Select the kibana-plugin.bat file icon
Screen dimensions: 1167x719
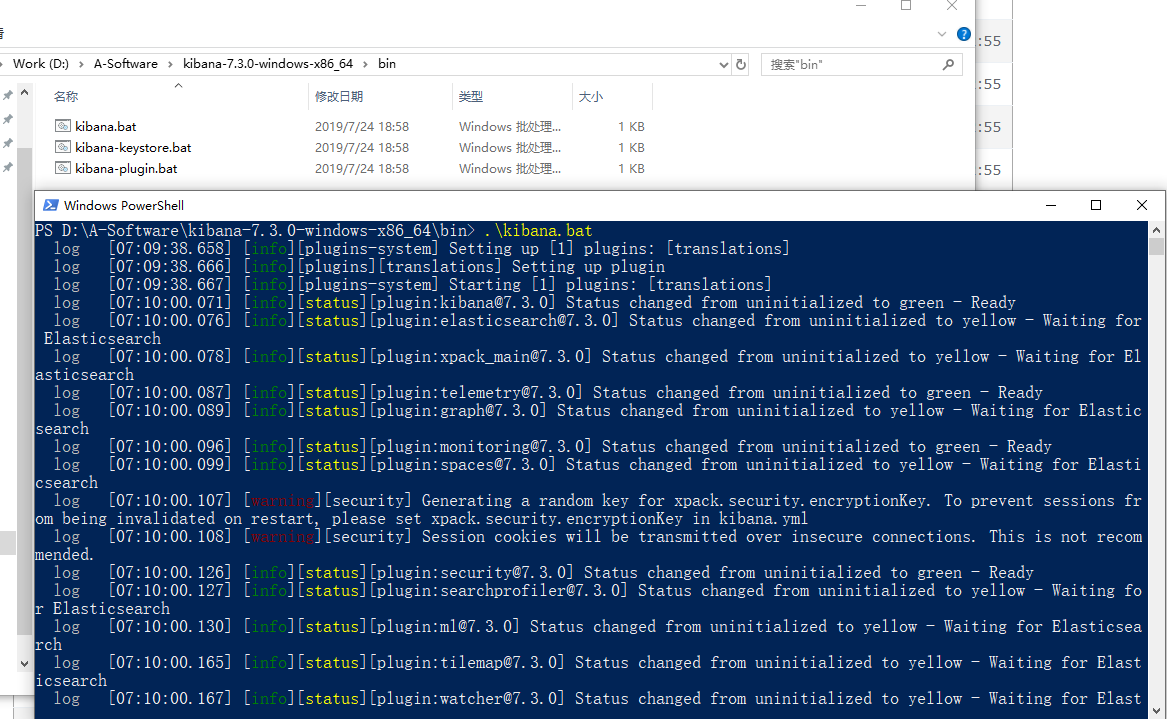(x=63, y=168)
